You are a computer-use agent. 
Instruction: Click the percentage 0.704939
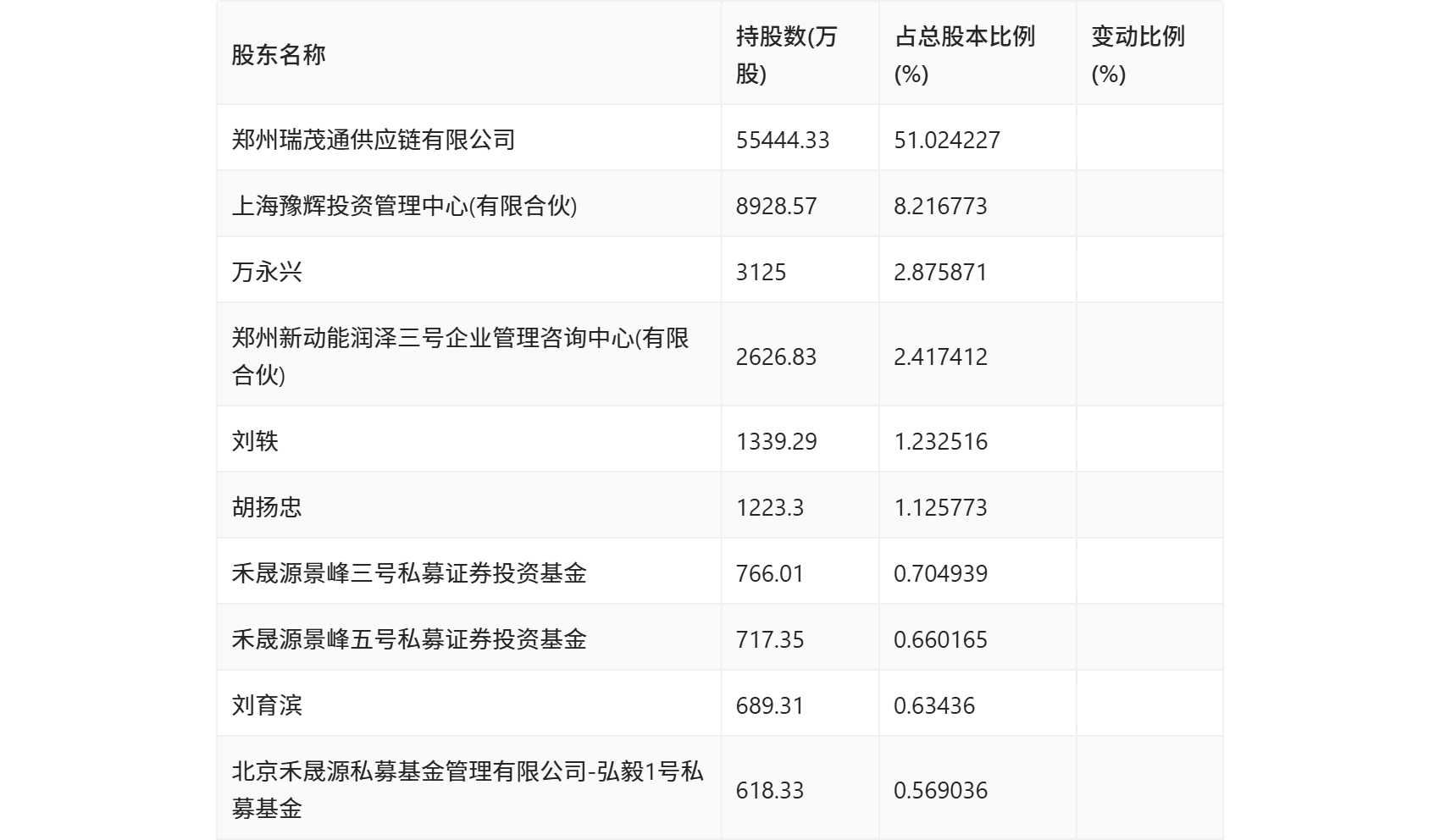coord(940,573)
